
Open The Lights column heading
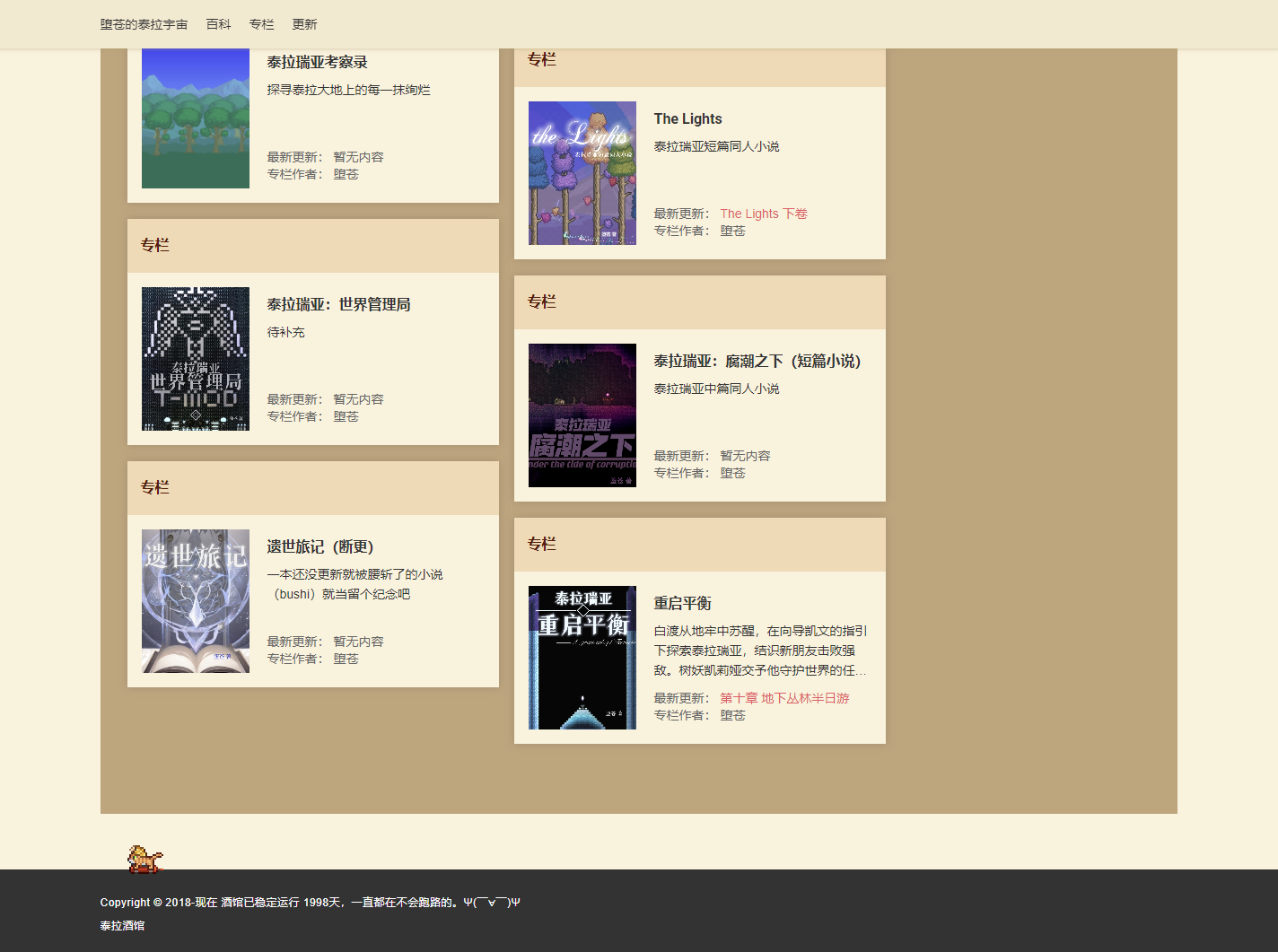pos(687,118)
